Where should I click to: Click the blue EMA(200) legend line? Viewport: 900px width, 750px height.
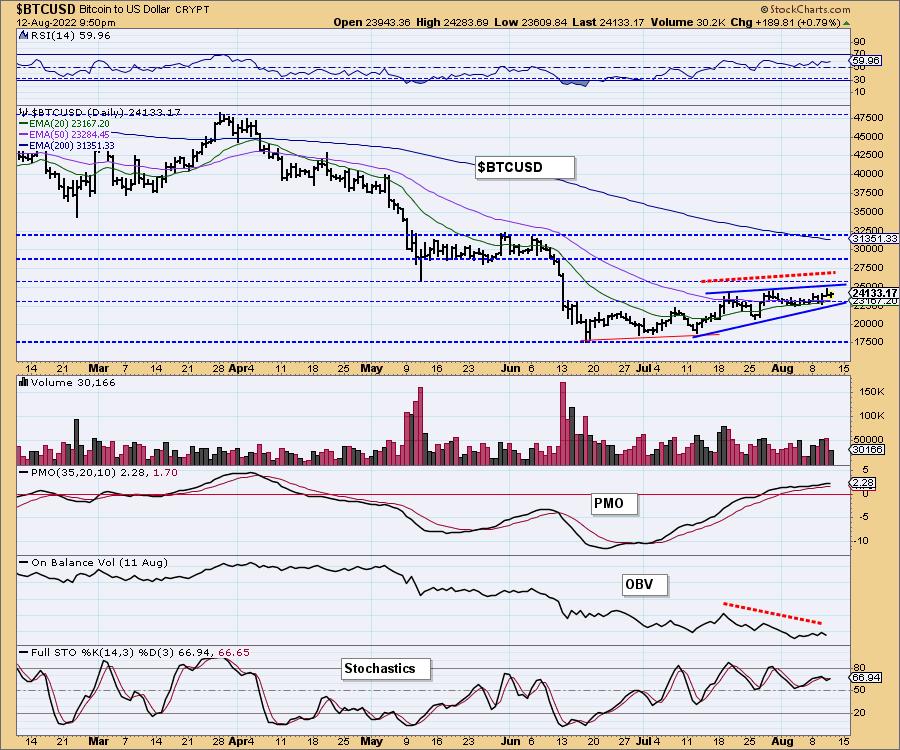click(24, 146)
